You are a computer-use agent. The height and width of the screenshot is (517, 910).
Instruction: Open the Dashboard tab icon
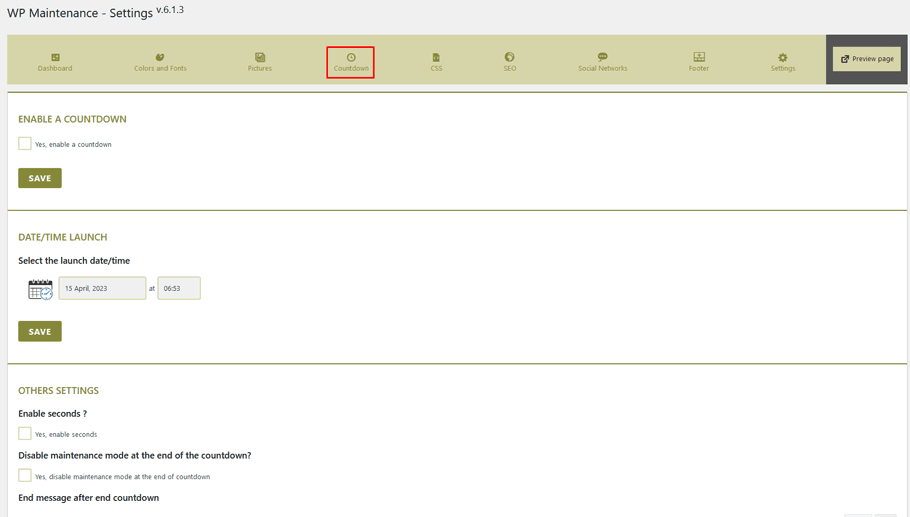55,57
